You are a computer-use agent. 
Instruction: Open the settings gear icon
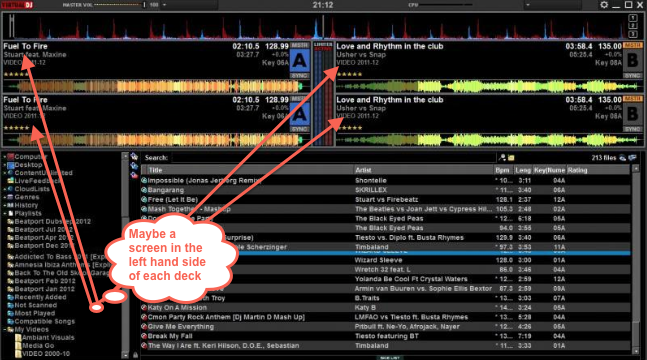[x=604, y=5]
